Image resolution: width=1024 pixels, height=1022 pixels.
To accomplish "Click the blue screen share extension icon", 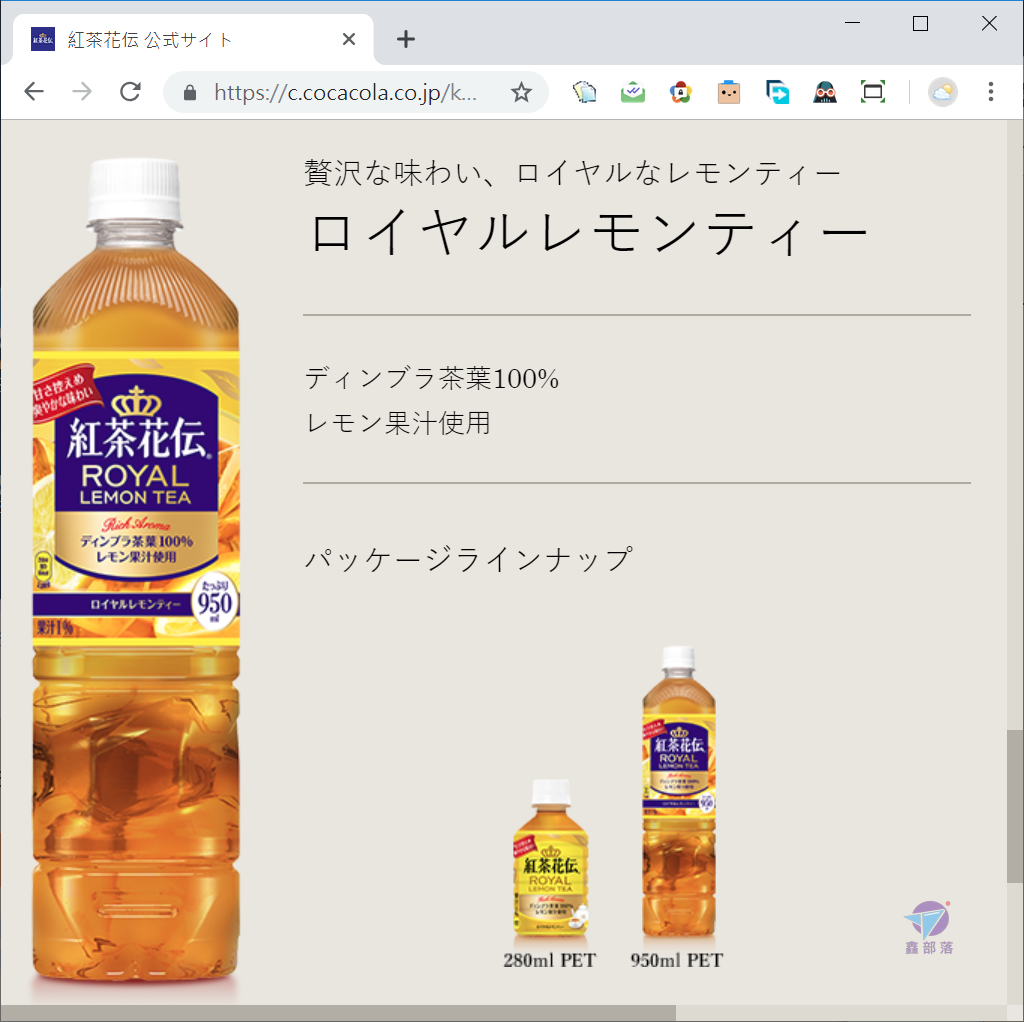I will [777, 92].
